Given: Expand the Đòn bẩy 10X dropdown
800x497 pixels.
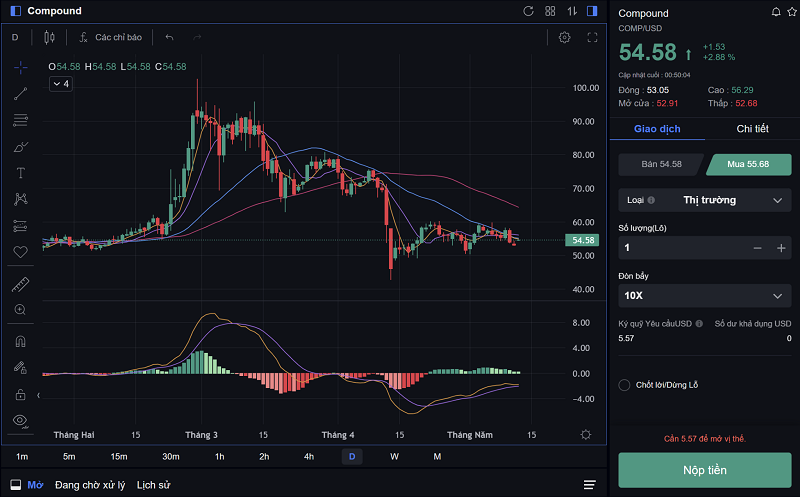Looking at the screenshot, I should coord(705,296).
